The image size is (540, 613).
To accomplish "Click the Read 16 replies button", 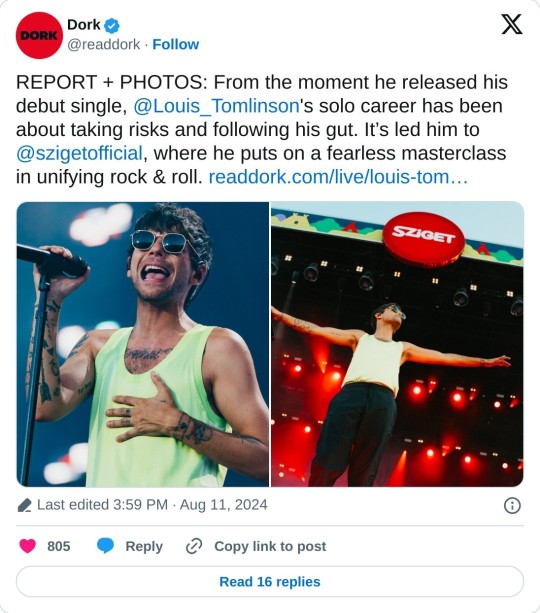I will click(x=270, y=582).
